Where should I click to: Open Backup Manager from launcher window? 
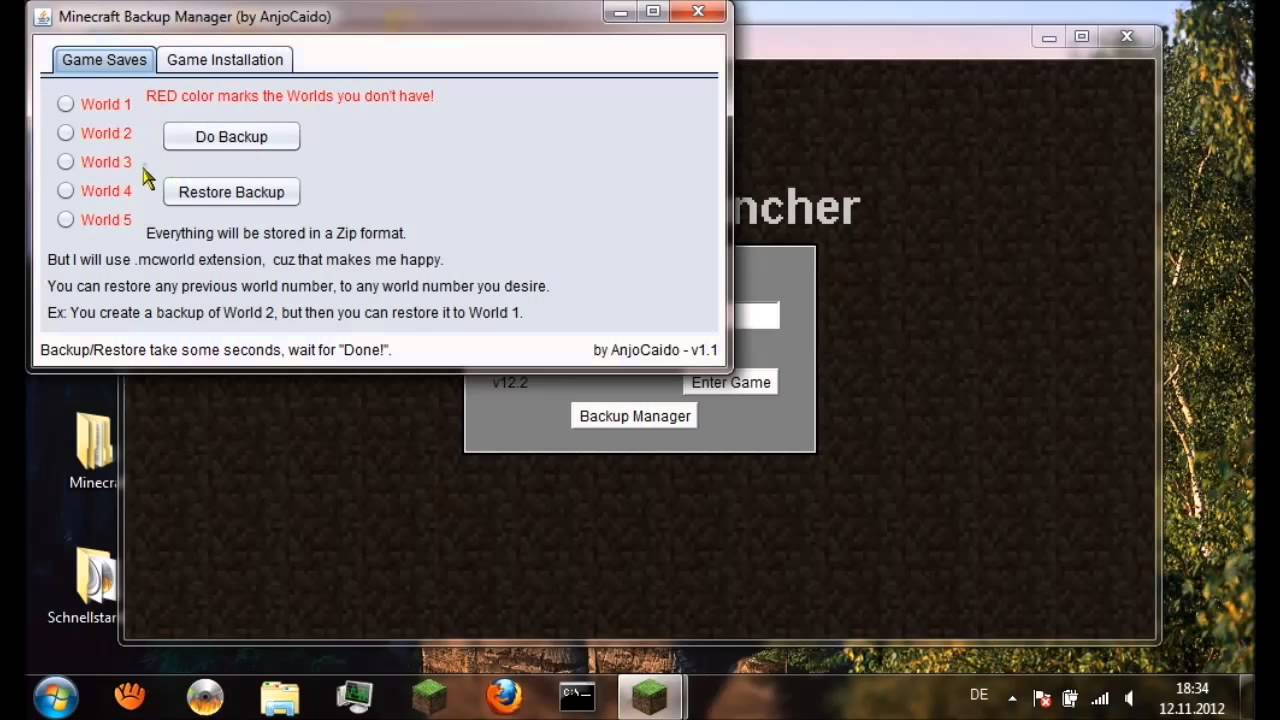point(635,416)
